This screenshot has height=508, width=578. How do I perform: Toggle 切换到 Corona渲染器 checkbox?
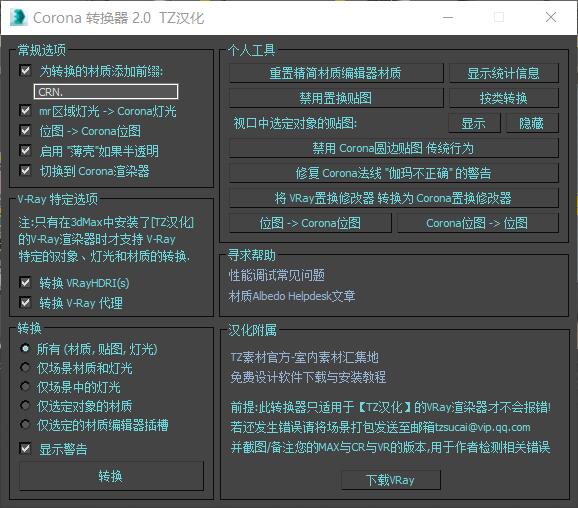pyautogui.click(x=25, y=170)
